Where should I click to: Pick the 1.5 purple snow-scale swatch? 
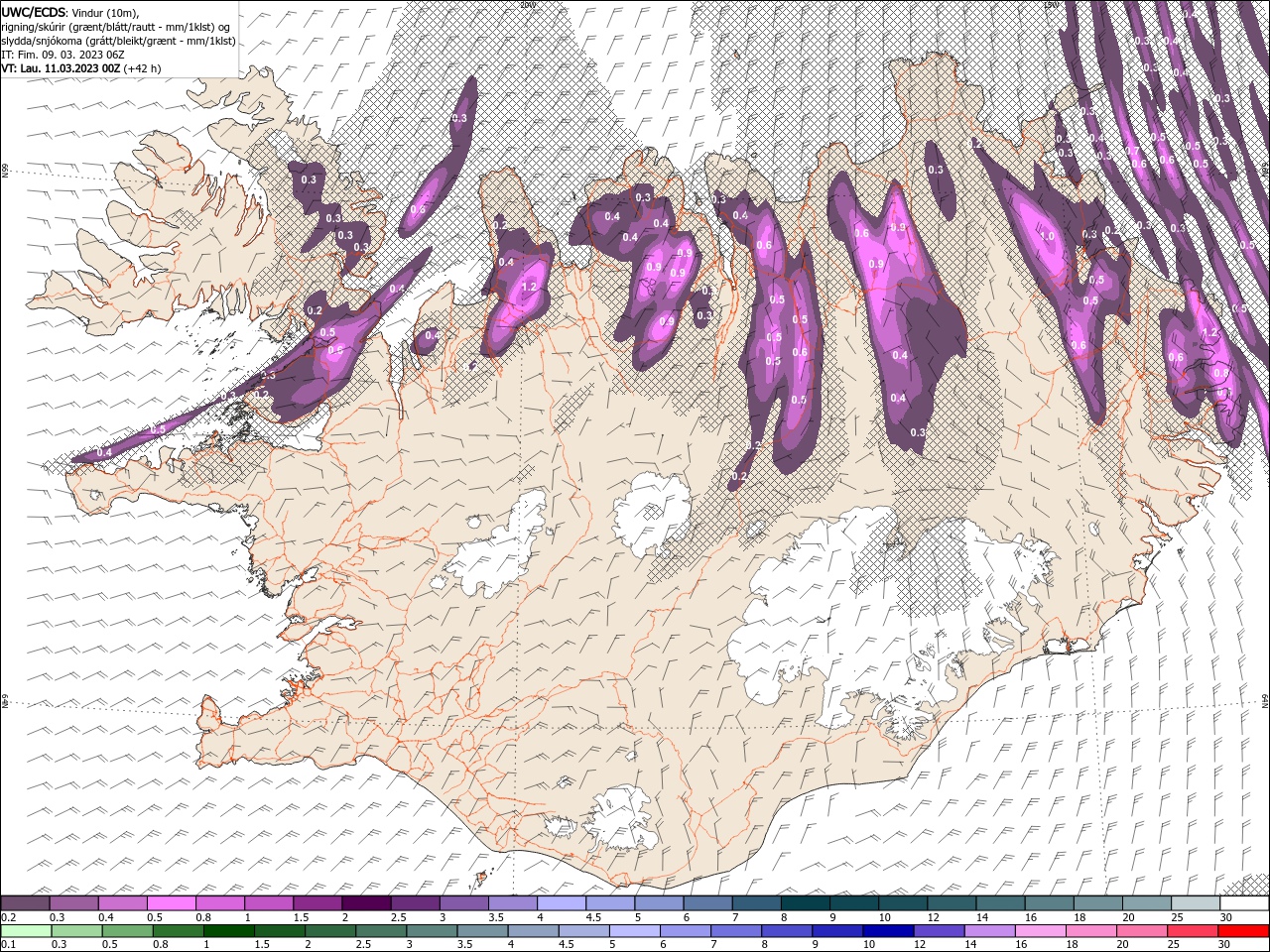coord(317,903)
